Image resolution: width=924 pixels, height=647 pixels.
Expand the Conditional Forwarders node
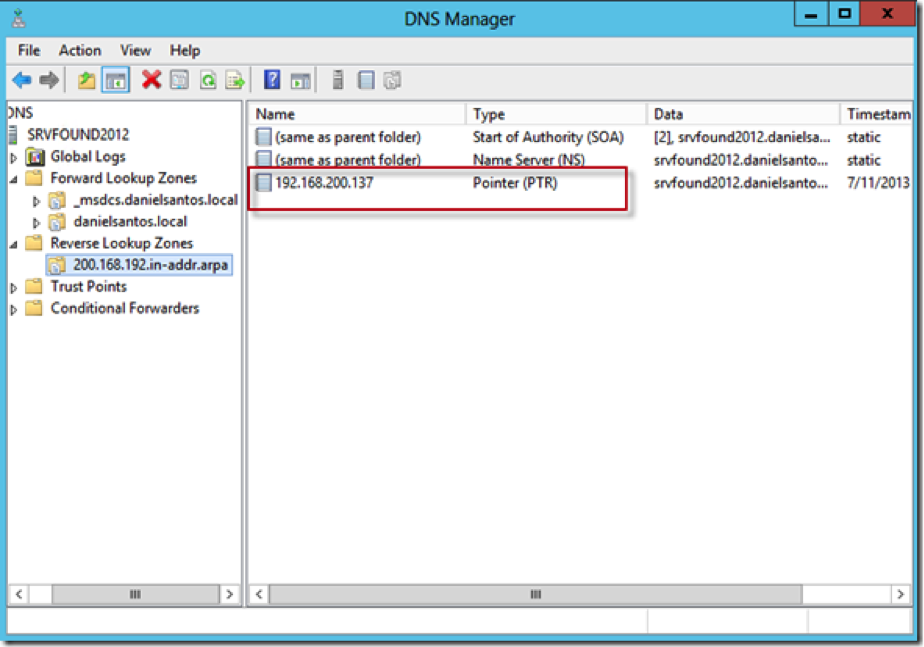(14, 310)
